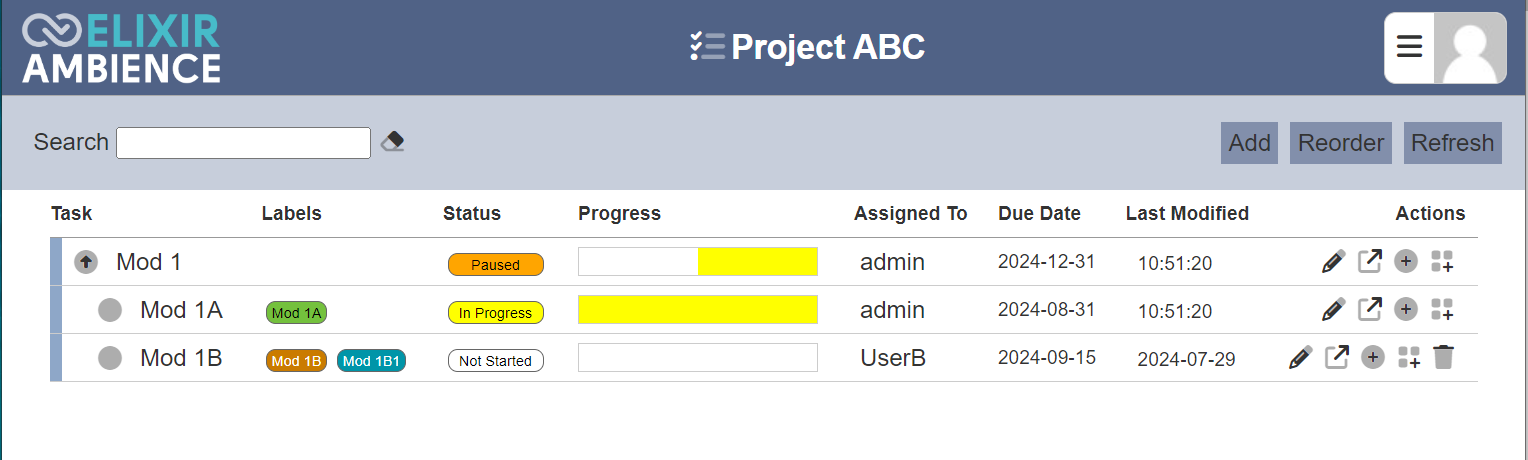Click the Reorder button
The image size is (1528, 460).
pos(1341,143)
